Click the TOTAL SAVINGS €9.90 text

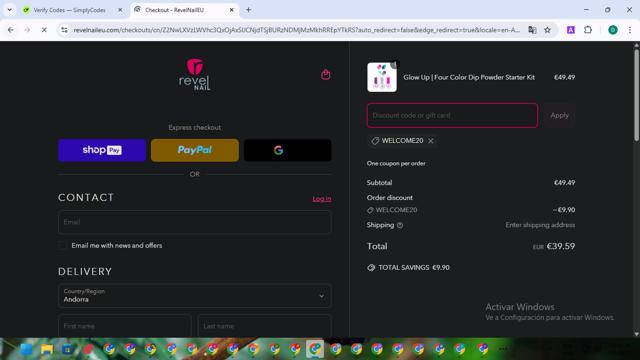pyautogui.click(x=414, y=268)
